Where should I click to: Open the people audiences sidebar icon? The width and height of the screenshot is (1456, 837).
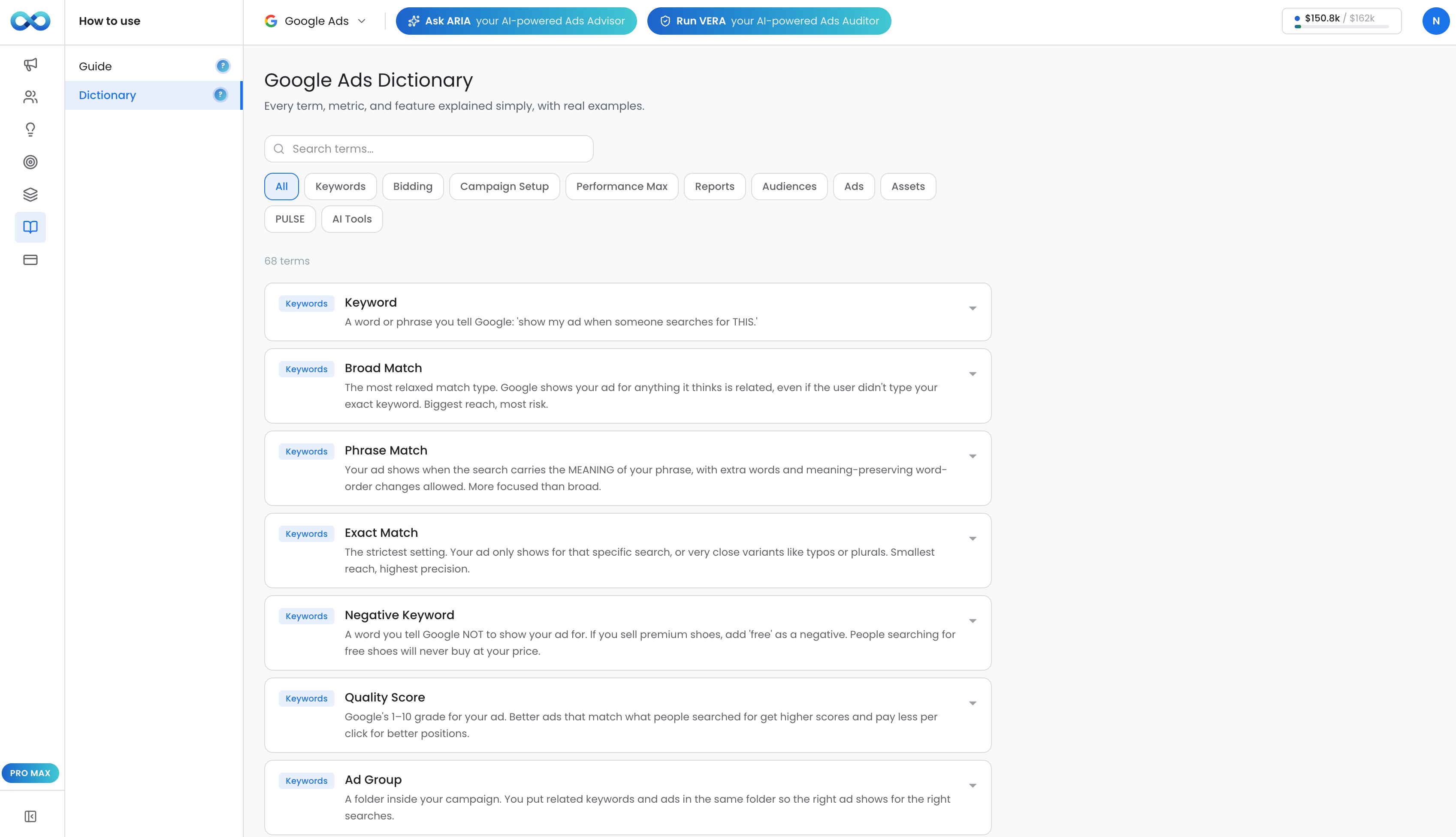tap(30, 97)
